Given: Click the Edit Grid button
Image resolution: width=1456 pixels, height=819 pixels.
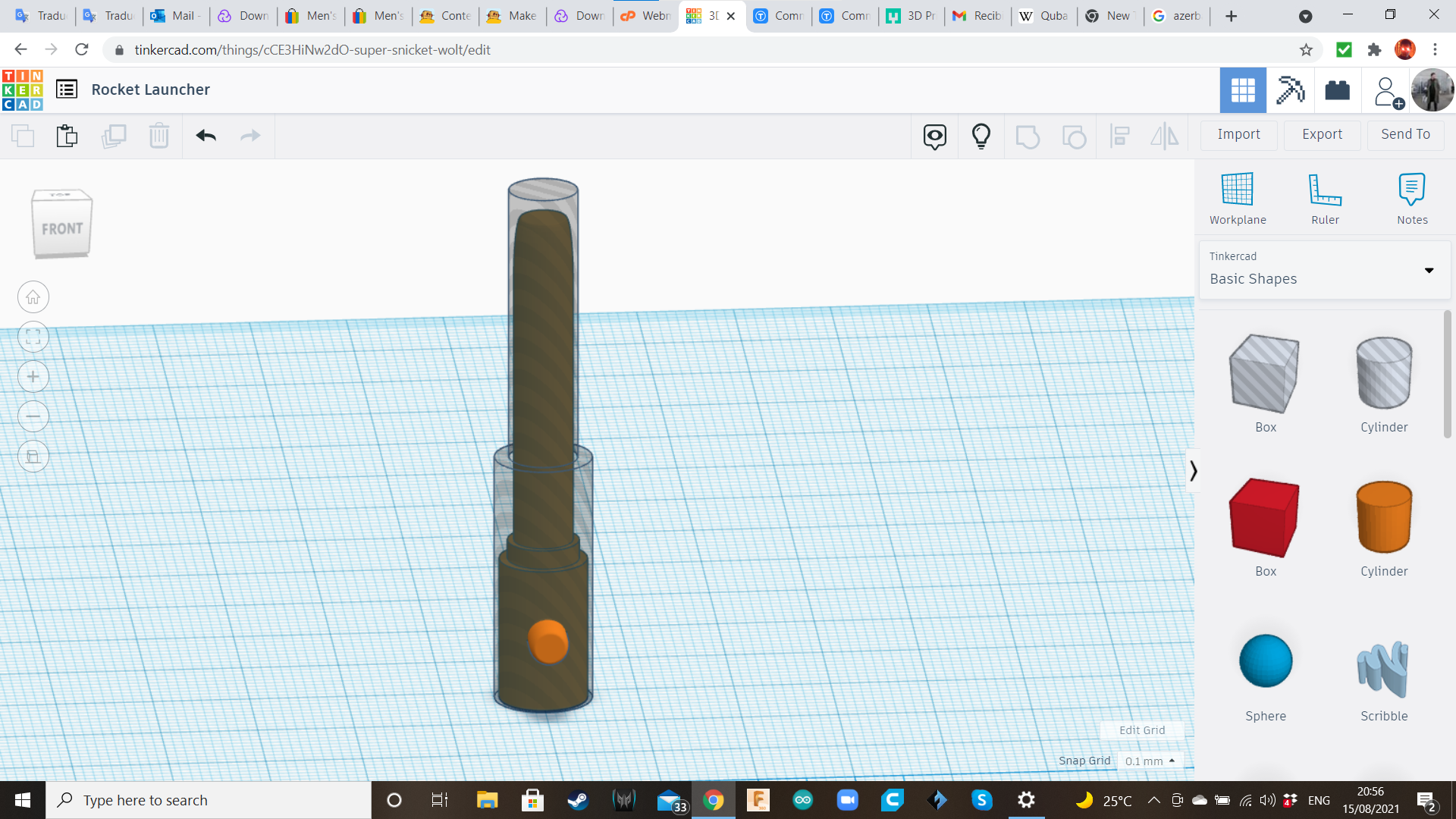Looking at the screenshot, I should [x=1141, y=730].
